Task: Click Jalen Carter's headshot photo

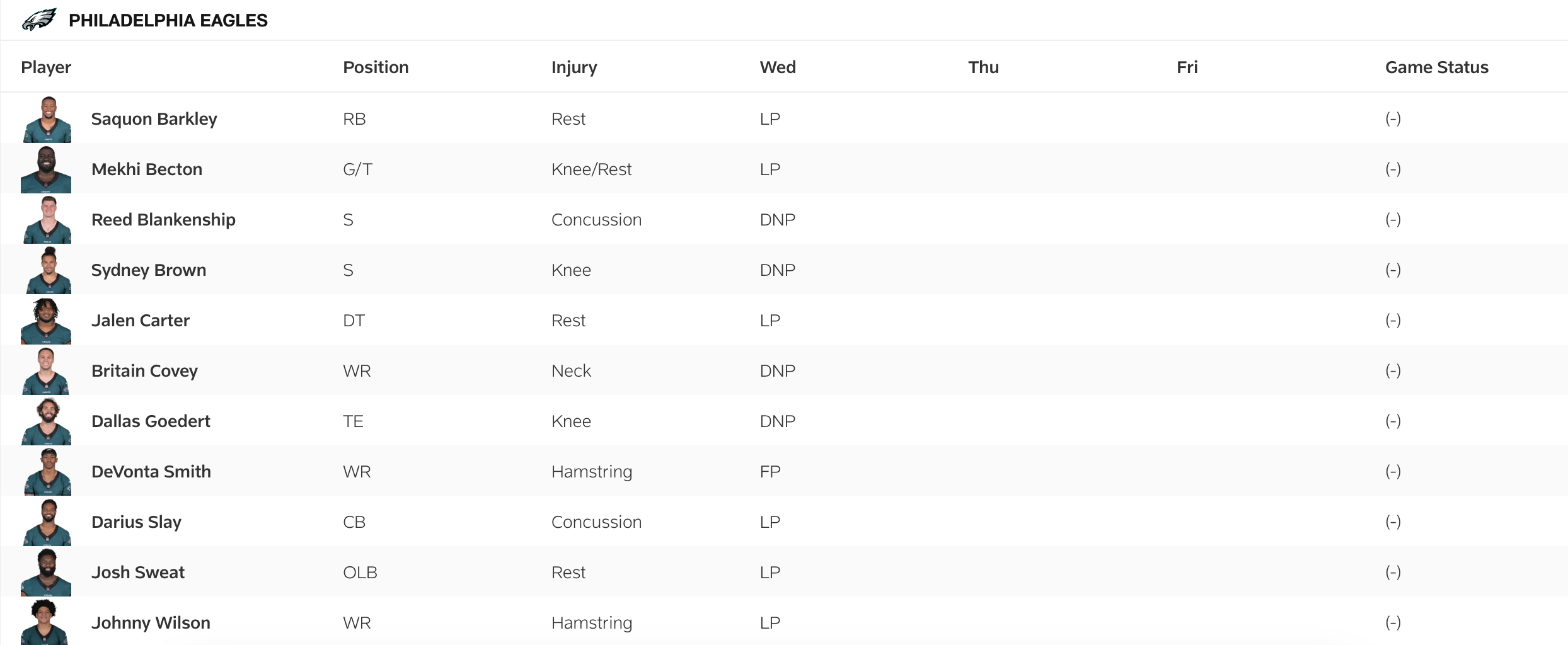Action: point(46,321)
